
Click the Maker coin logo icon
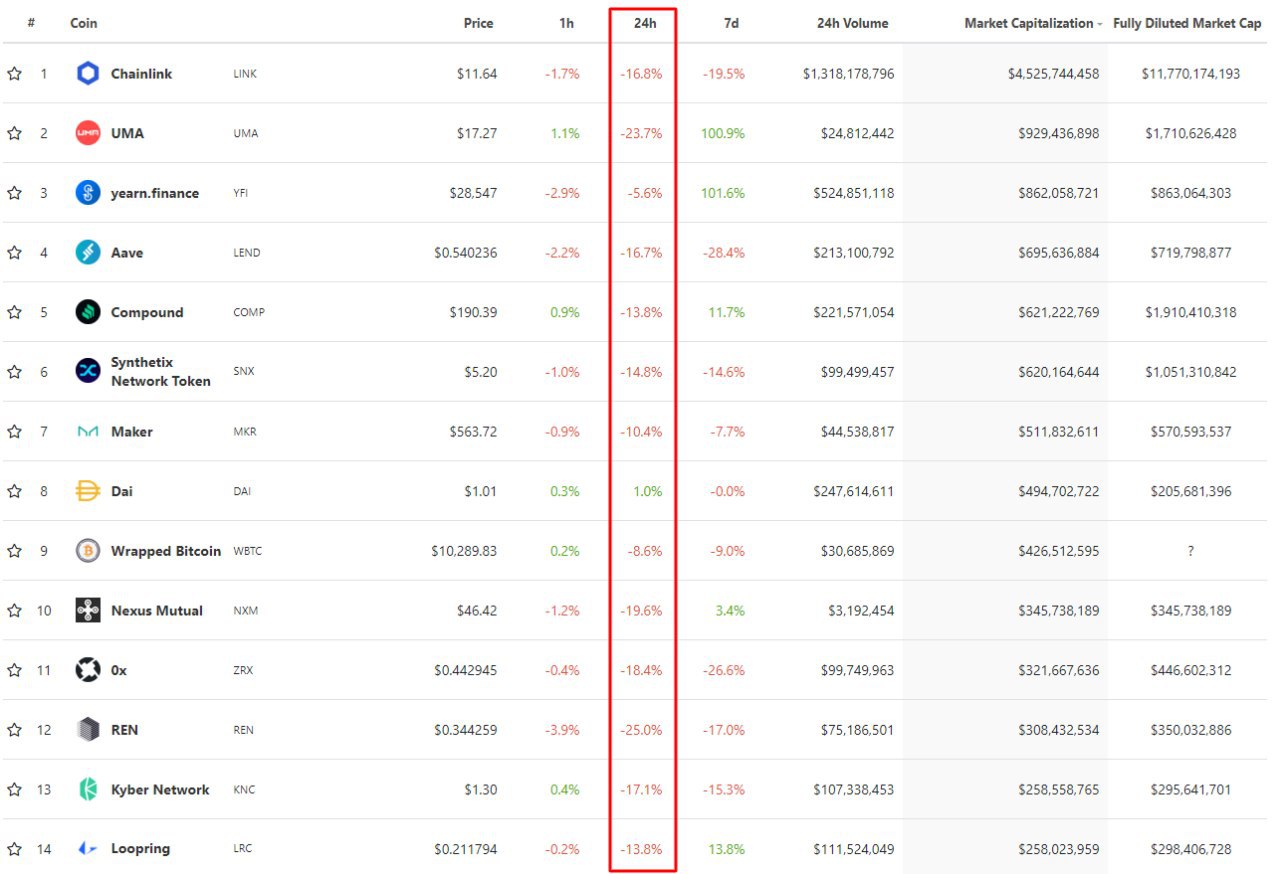click(x=88, y=431)
